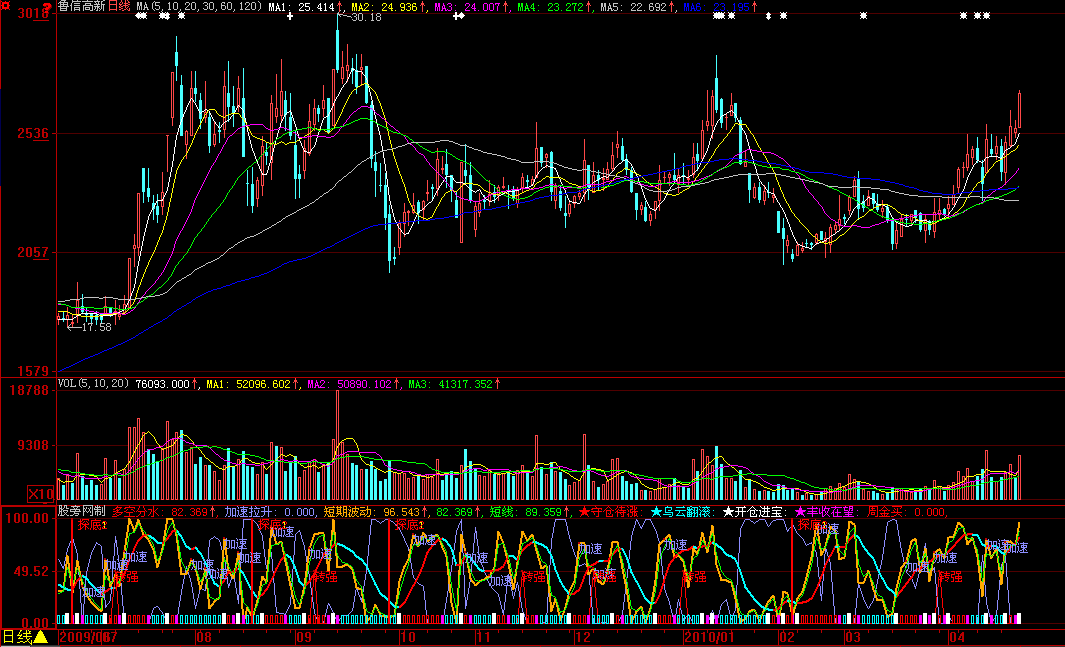
Task: Click the 鲁信高新 stock name
Action: (82, 6)
